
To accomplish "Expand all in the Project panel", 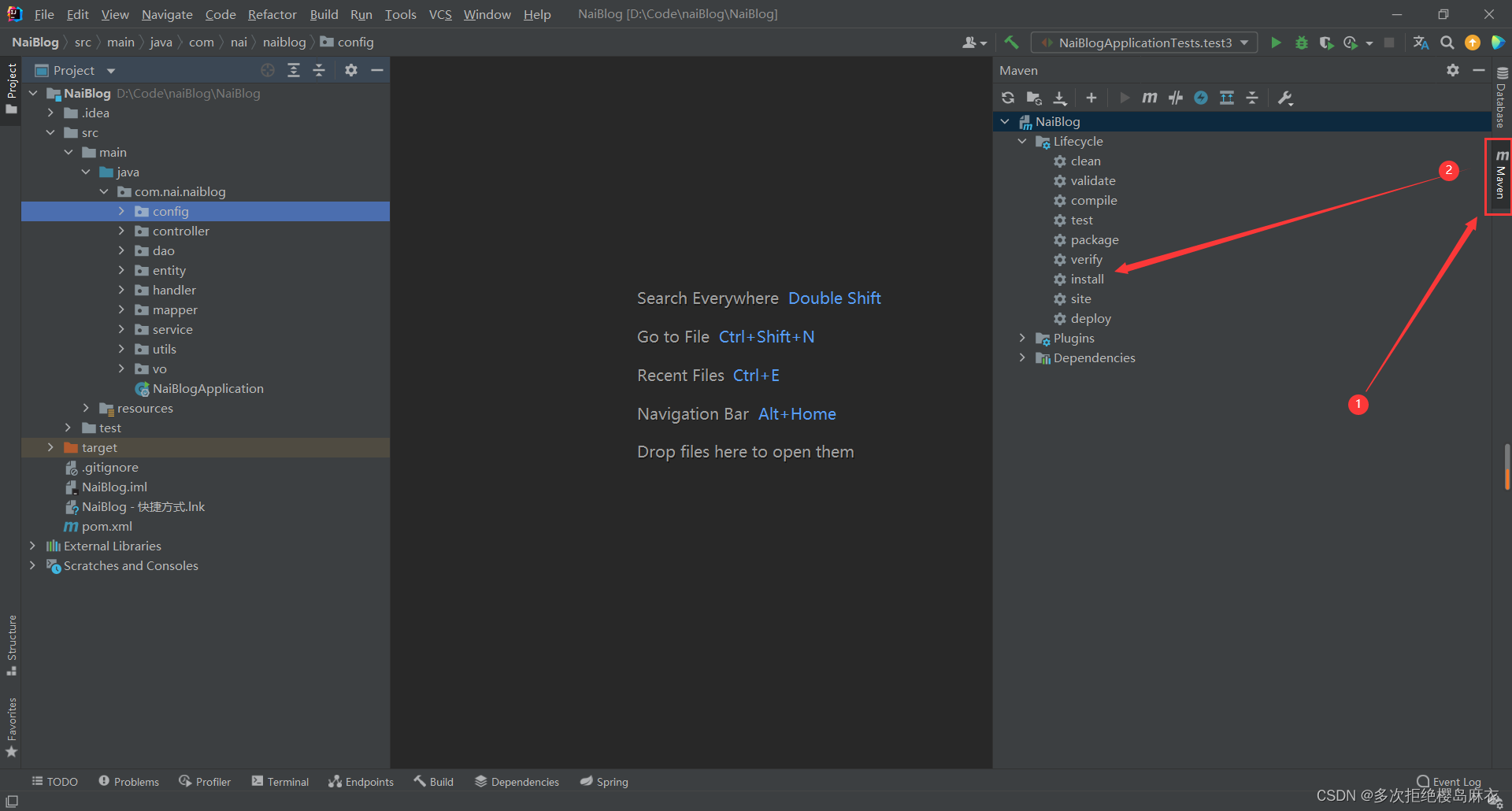I will [x=294, y=70].
